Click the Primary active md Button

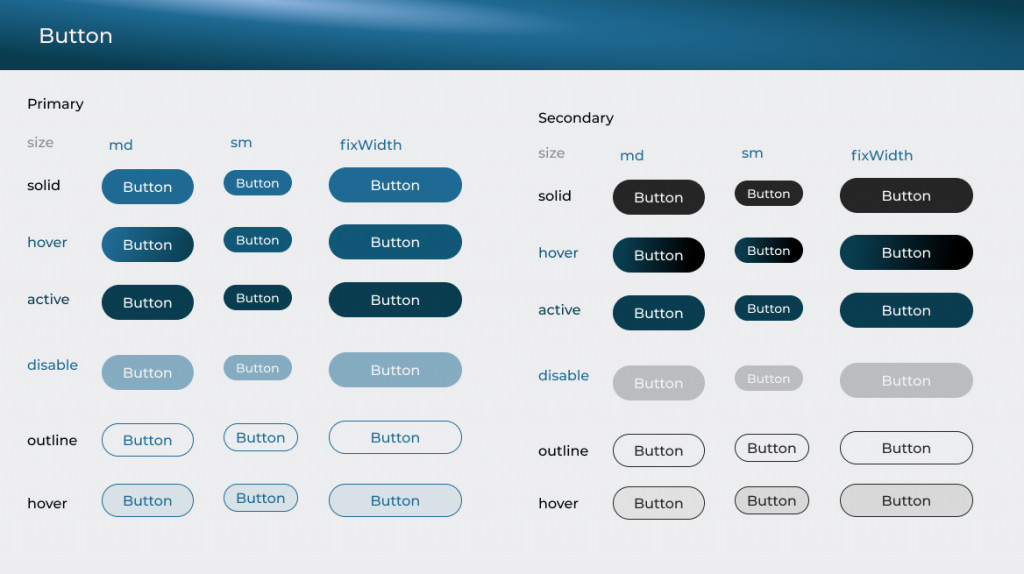click(x=148, y=302)
